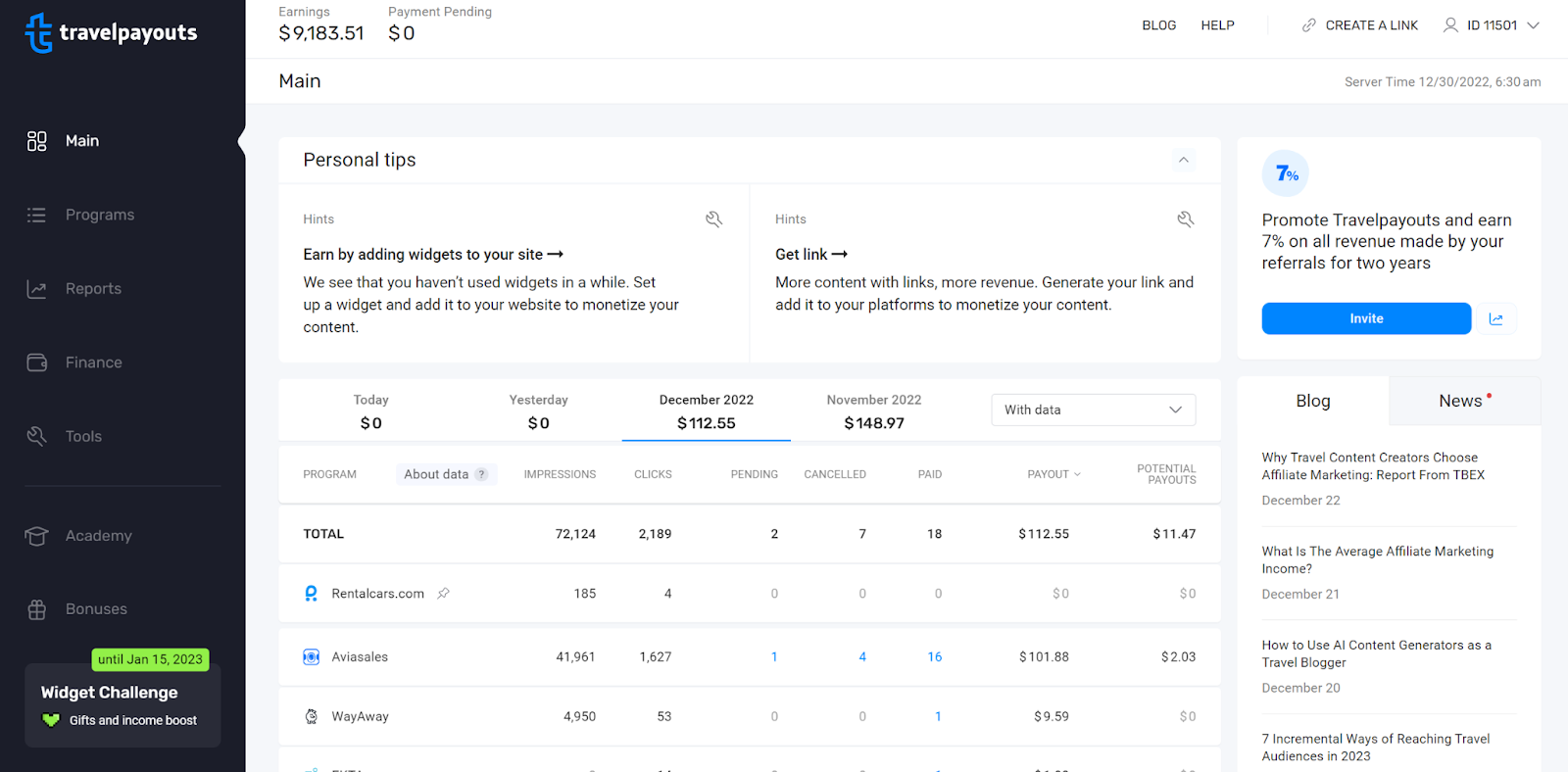Click the 7% referral badge icon

pos(1286,173)
